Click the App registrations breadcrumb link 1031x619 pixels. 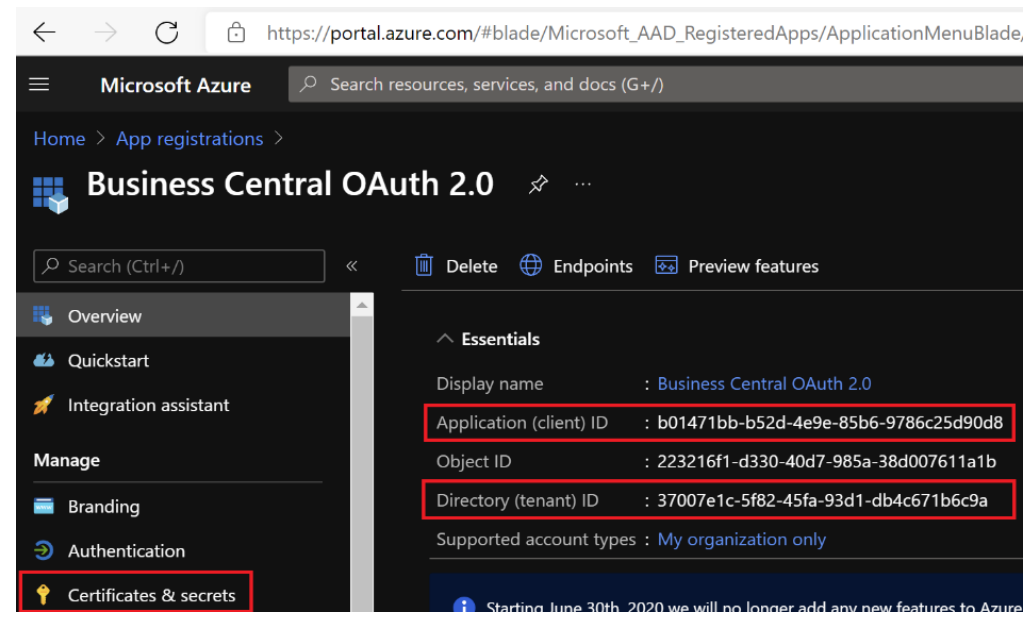tap(189, 139)
